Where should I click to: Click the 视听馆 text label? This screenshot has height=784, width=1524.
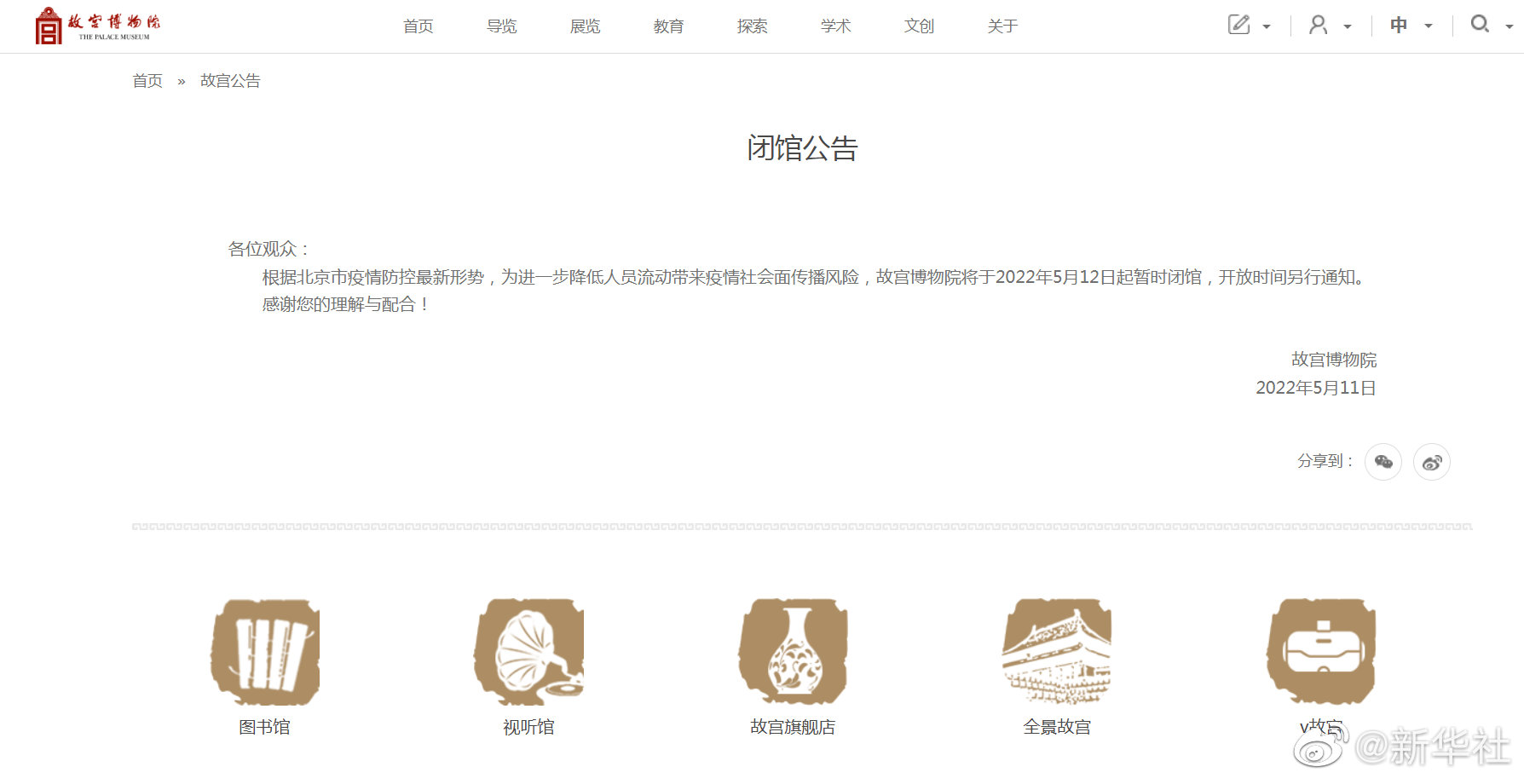(528, 727)
